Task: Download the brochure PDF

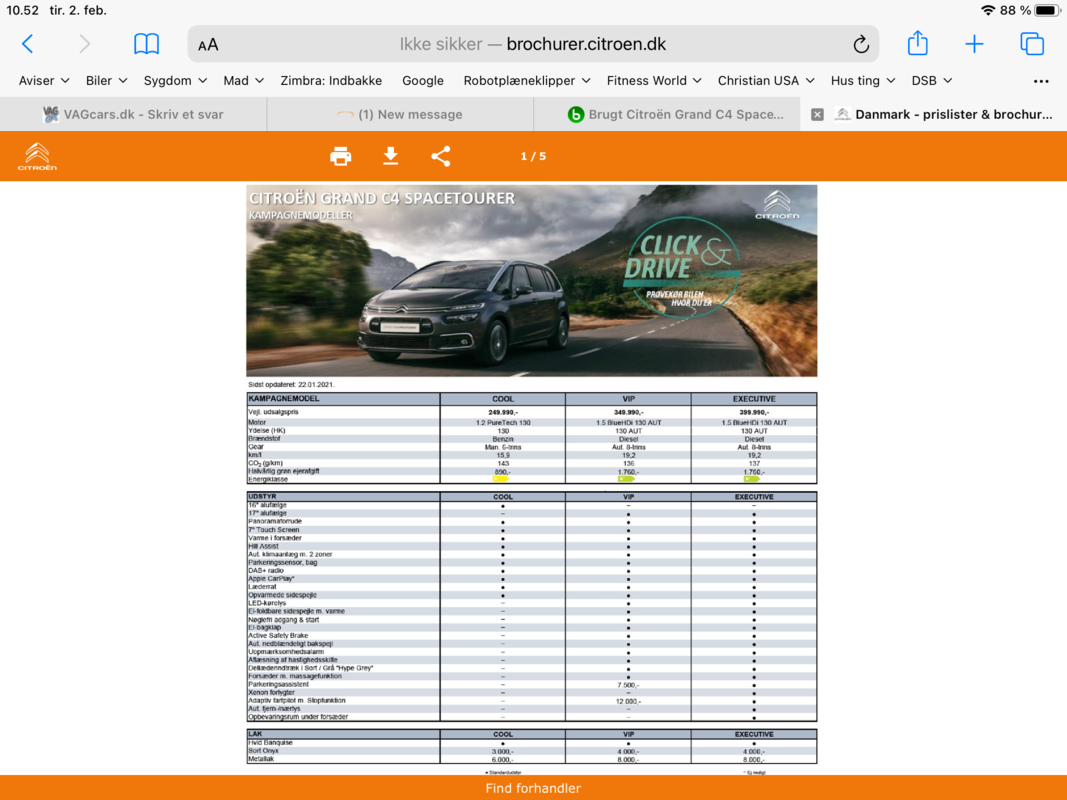Action: click(391, 156)
